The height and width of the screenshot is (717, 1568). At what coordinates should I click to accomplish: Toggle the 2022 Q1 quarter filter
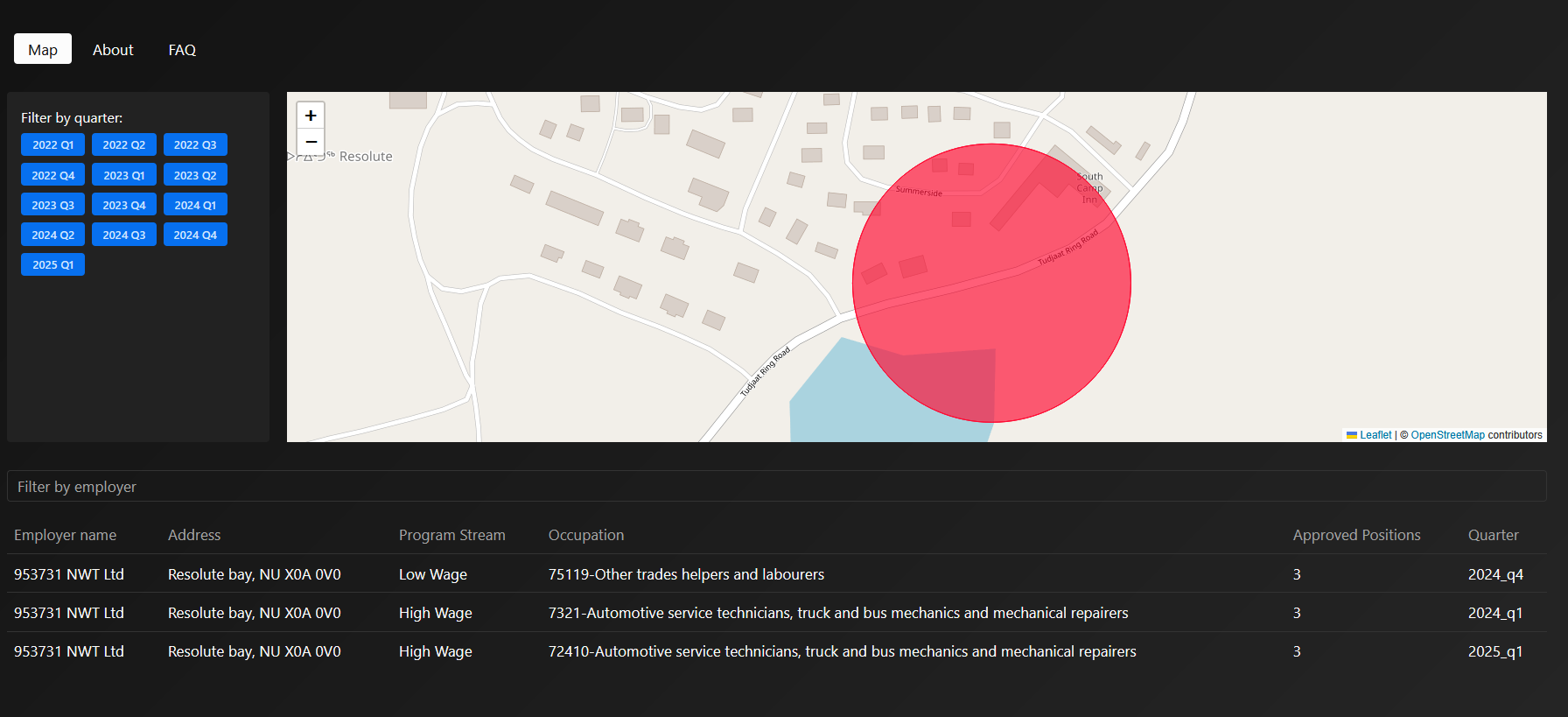pos(53,144)
